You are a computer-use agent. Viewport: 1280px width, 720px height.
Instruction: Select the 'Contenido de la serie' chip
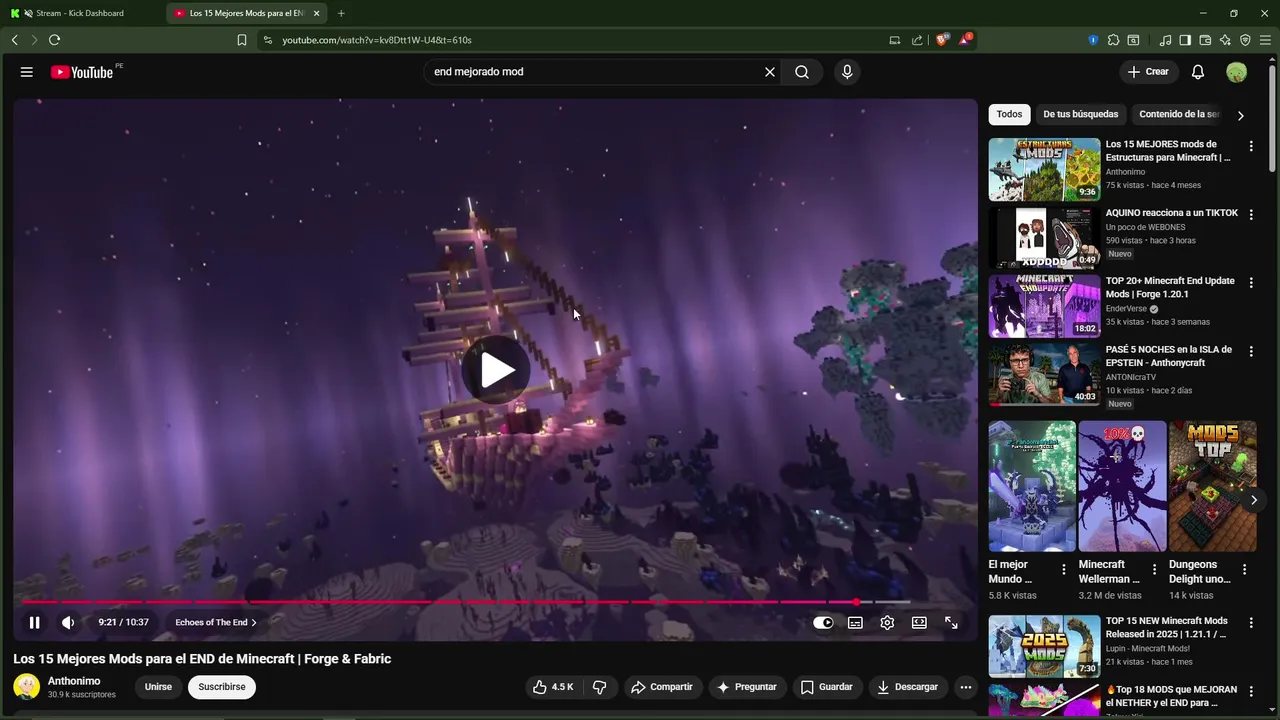[1179, 114]
